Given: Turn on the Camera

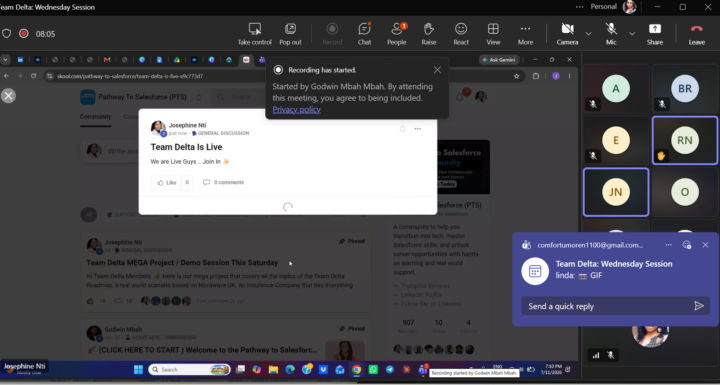Looking at the screenshot, I should coord(568,34).
